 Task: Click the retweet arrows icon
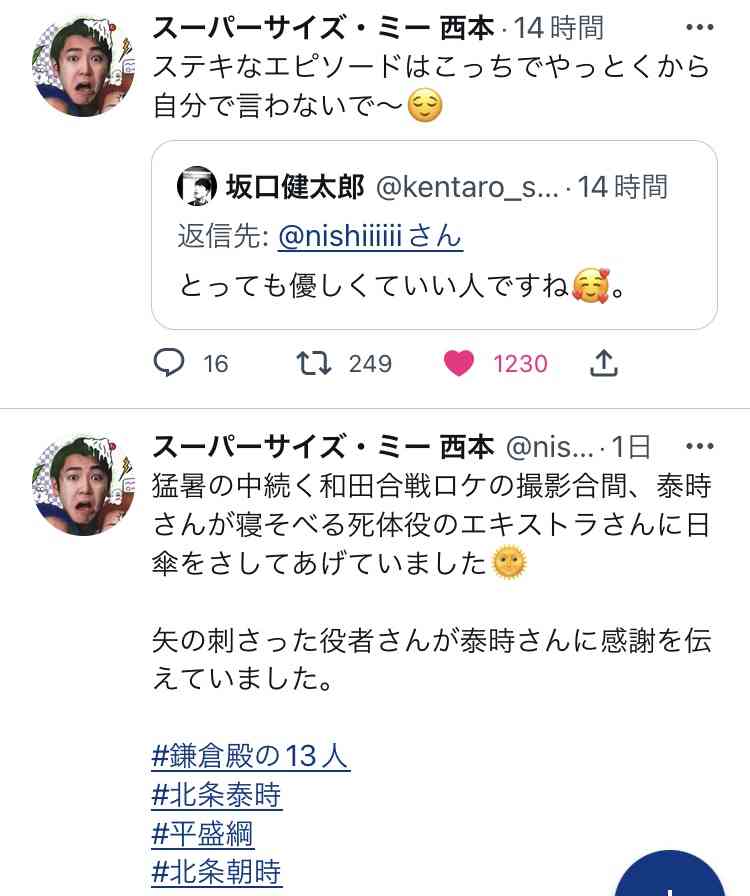[314, 362]
